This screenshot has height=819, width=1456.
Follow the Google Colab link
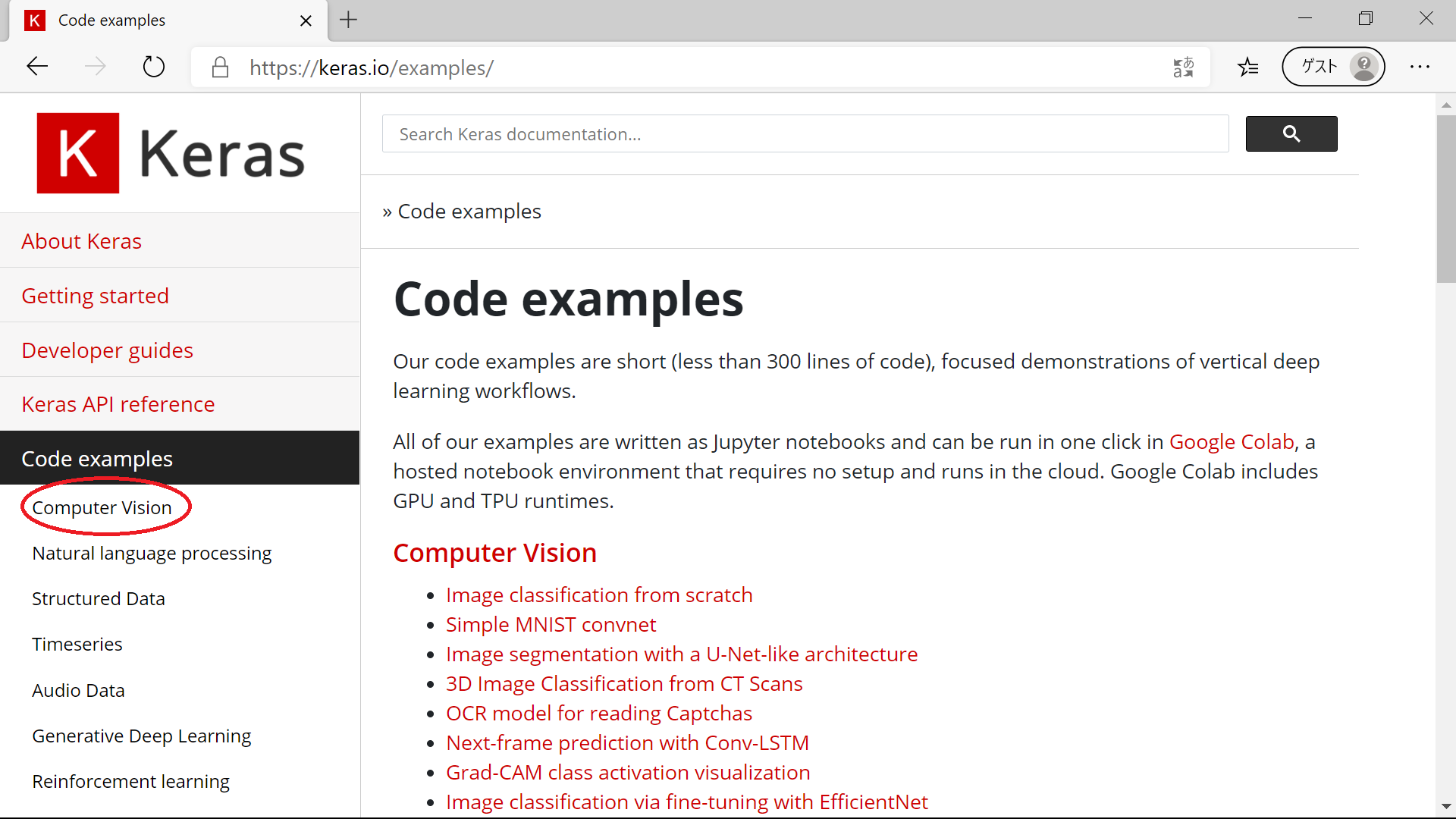pyautogui.click(x=1231, y=441)
